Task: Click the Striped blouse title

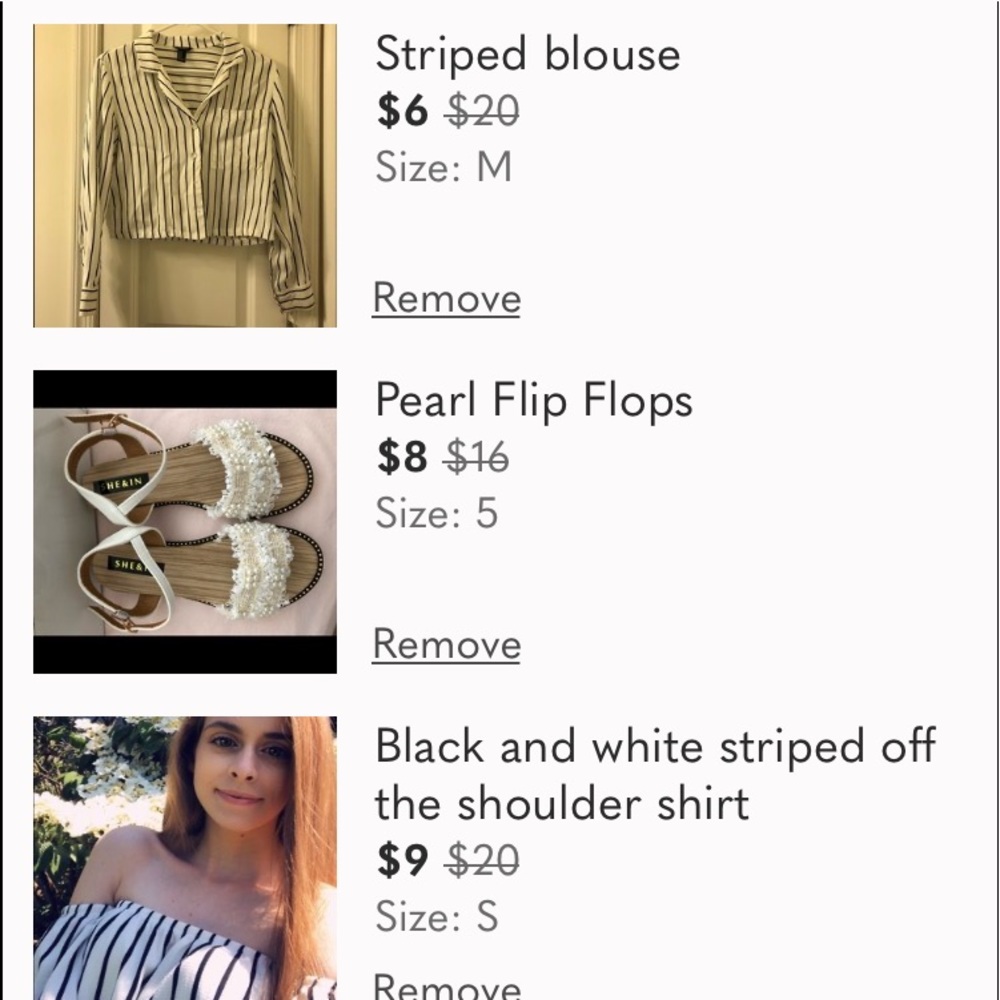Action: click(x=527, y=54)
